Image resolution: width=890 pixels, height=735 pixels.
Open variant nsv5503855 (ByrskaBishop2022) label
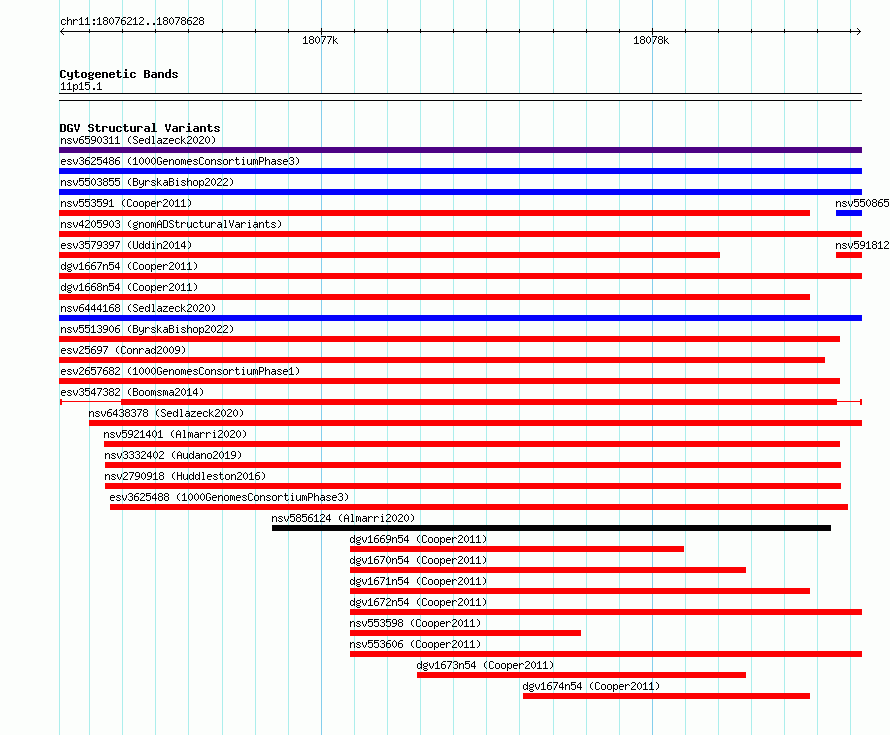click(147, 182)
